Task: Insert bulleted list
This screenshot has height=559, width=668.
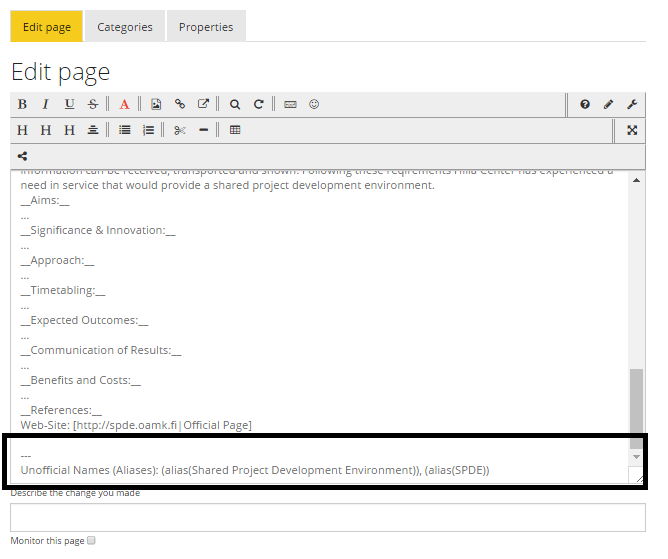Action: click(124, 130)
